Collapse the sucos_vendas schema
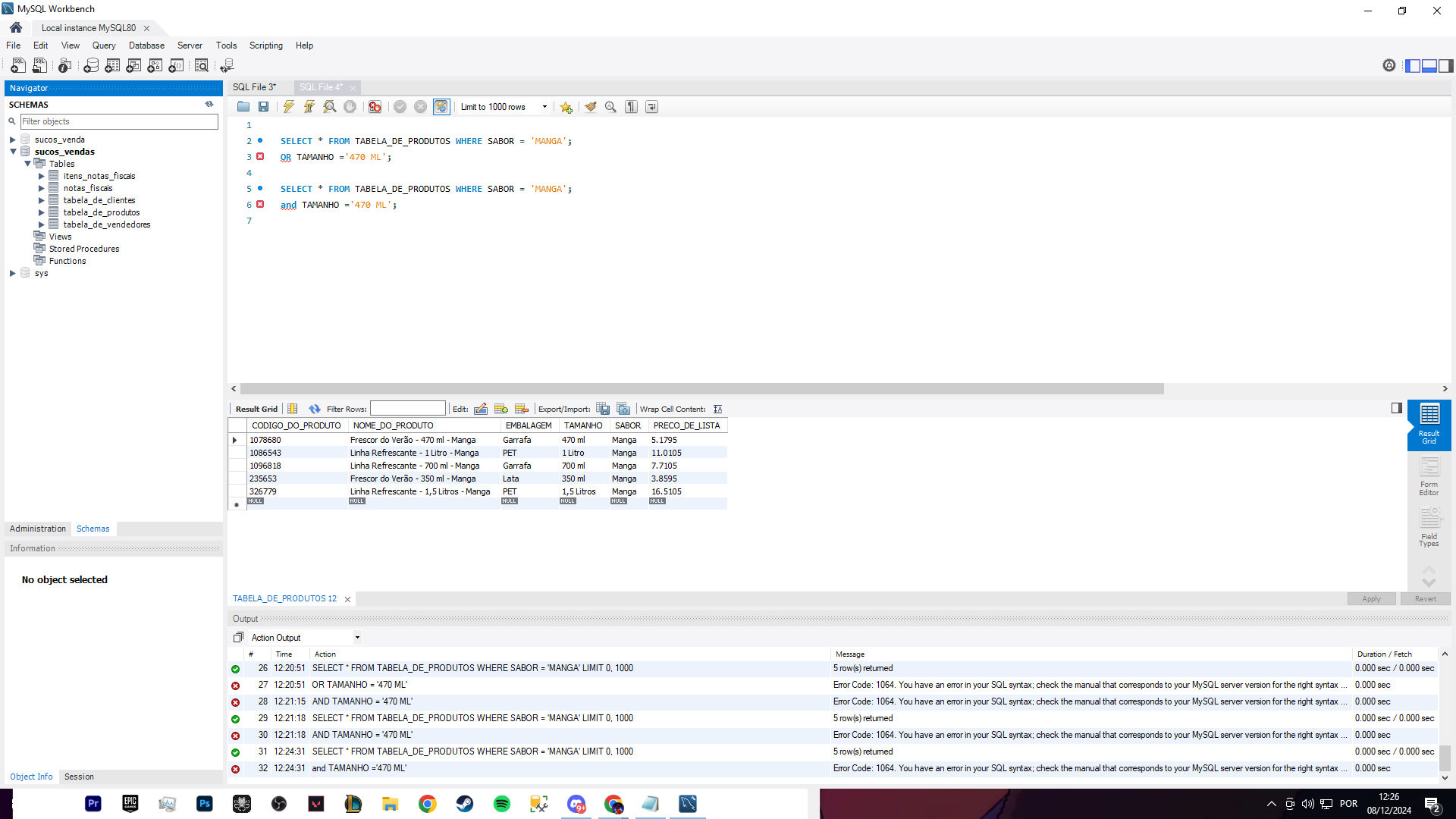 [13, 152]
